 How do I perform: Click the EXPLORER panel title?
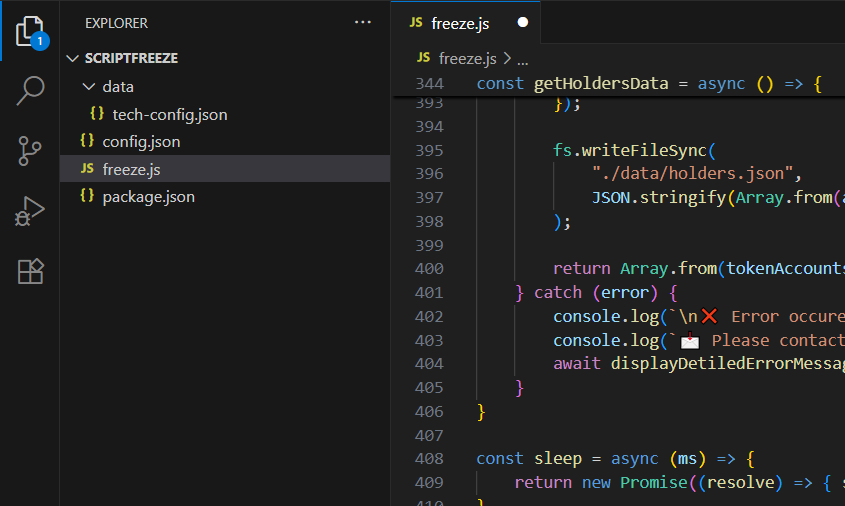tap(116, 23)
